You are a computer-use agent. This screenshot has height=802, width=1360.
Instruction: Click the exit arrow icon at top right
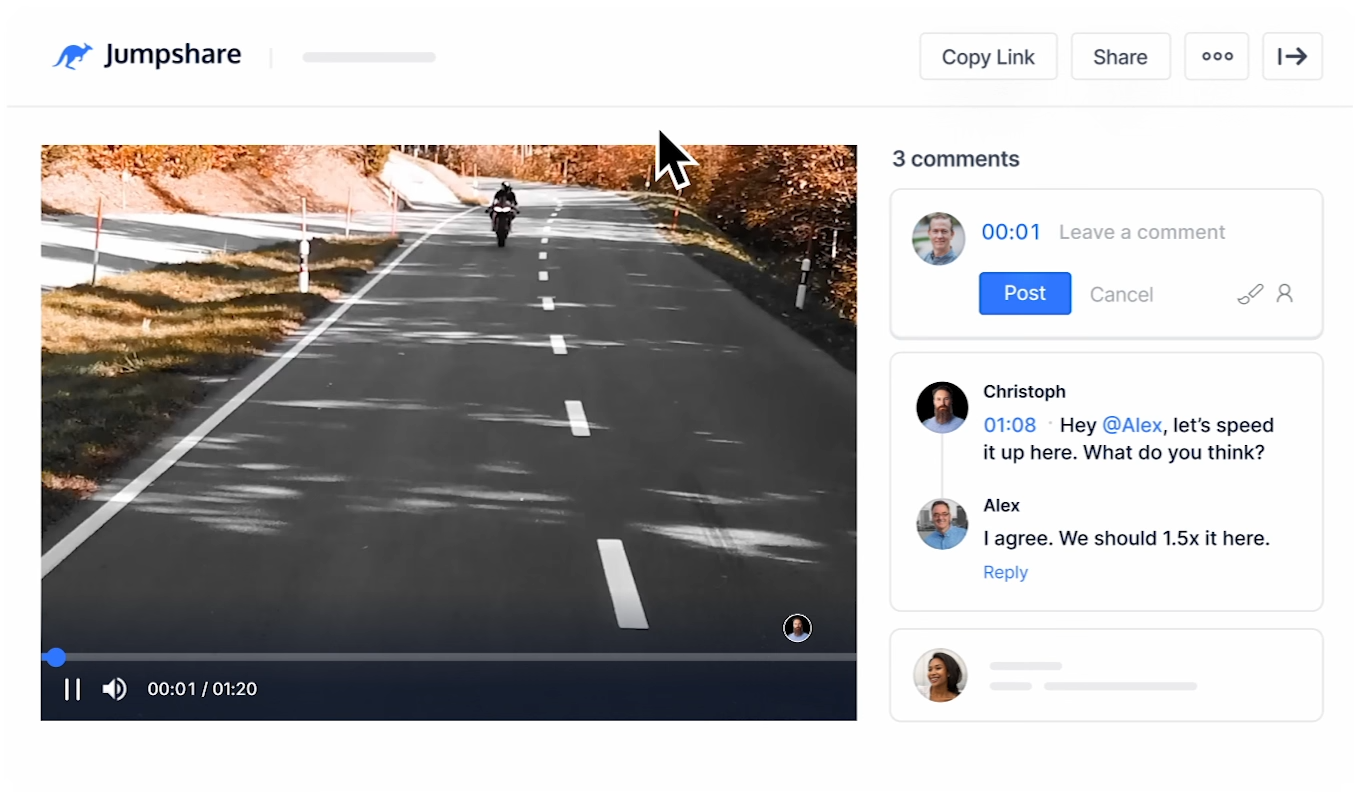[1292, 56]
